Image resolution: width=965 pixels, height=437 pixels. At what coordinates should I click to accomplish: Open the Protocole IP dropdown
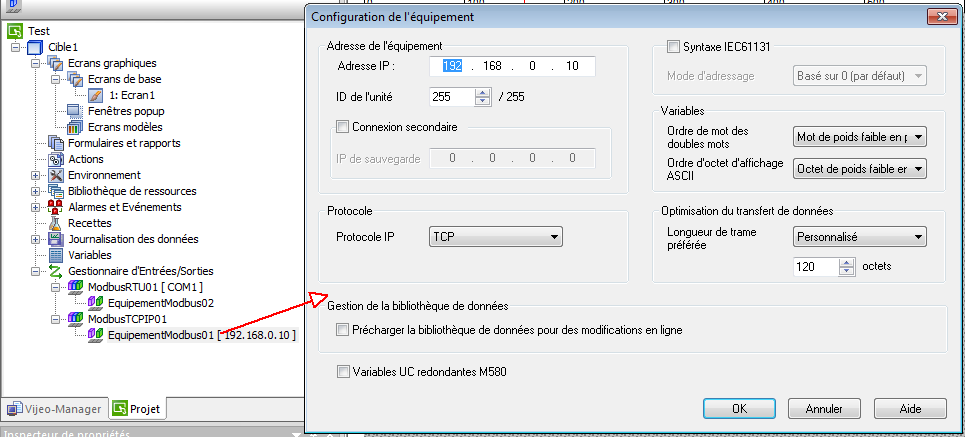pyautogui.click(x=495, y=236)
